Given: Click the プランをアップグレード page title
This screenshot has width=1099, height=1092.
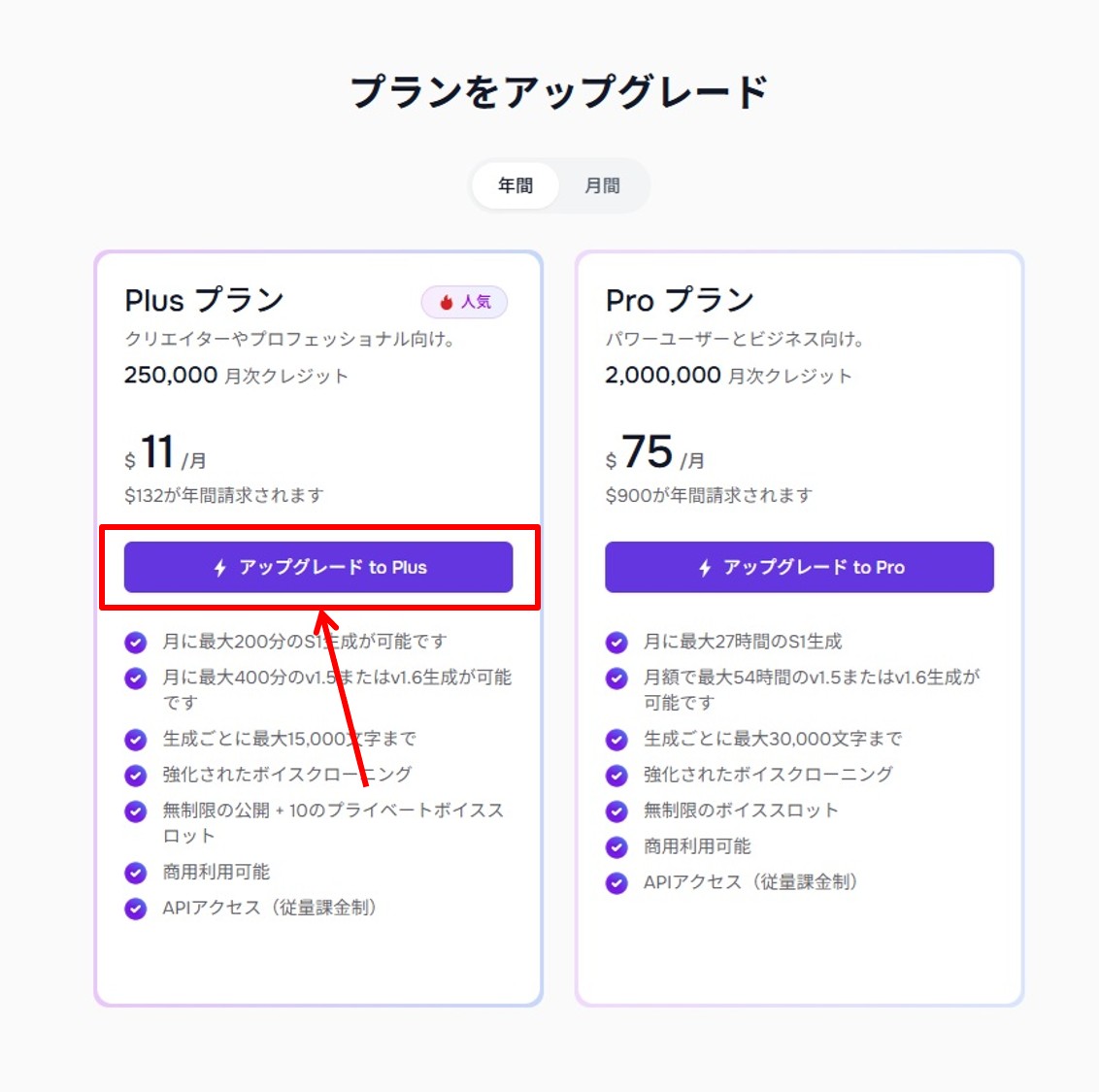Looking at the screenshot, I should [x=558, y=92].
